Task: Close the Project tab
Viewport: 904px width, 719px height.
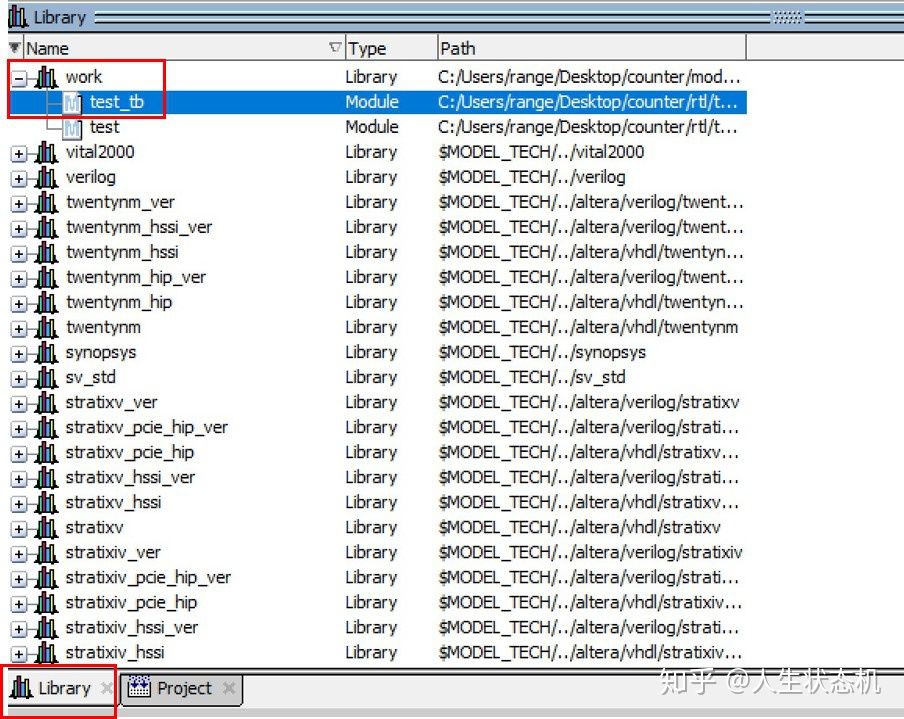Action: tap(229, 688)
